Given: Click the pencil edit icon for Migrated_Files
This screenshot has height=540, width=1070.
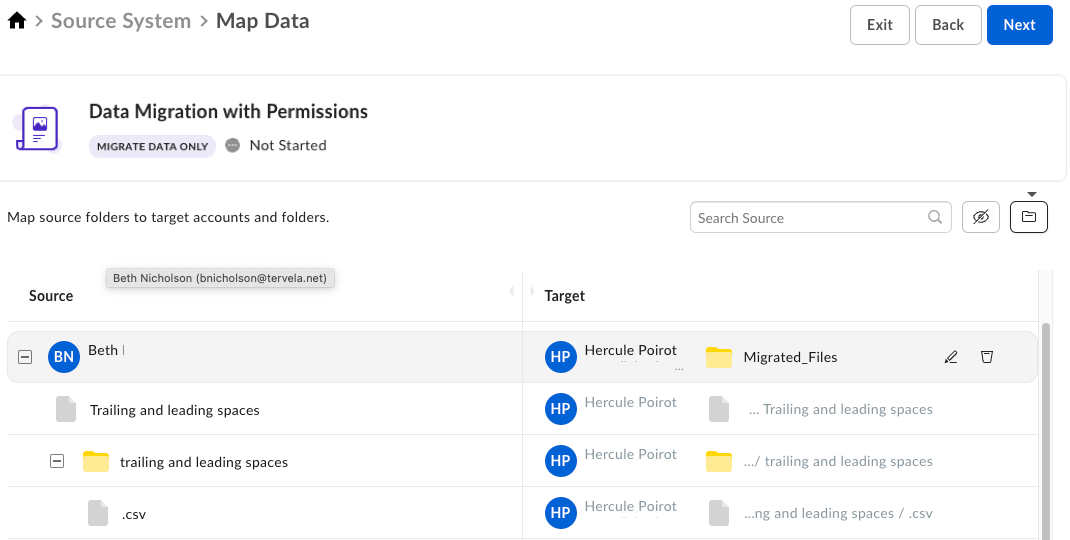Looking at the screenshot, I should [x=951, y=357].
